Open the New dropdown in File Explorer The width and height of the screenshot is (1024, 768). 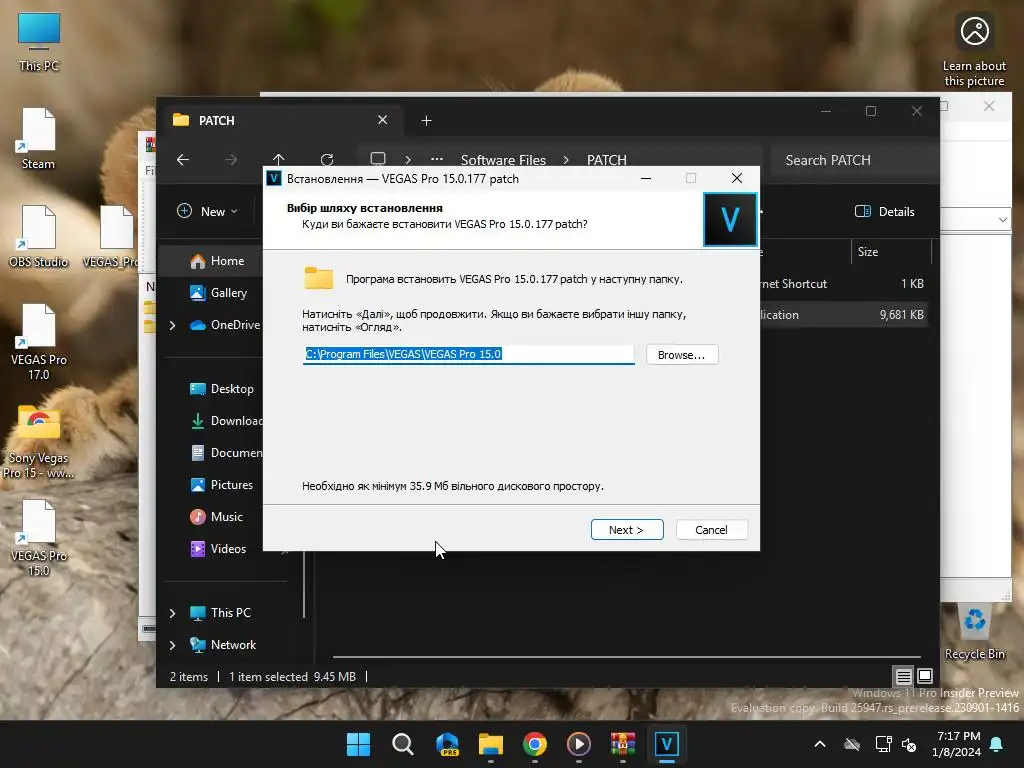pos(208,212)
